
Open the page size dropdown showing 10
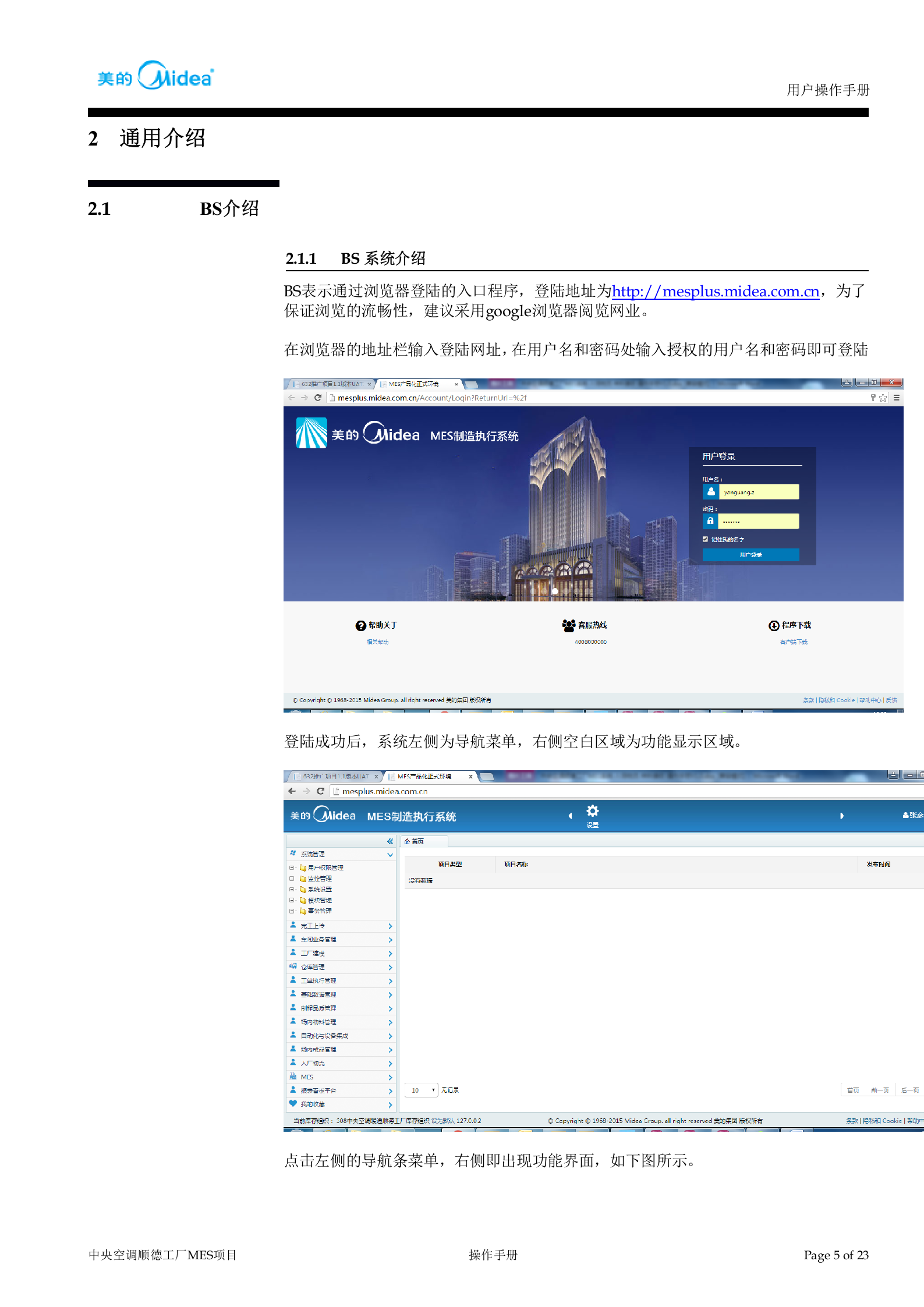pyautogui.click(x=421, y=1090)
